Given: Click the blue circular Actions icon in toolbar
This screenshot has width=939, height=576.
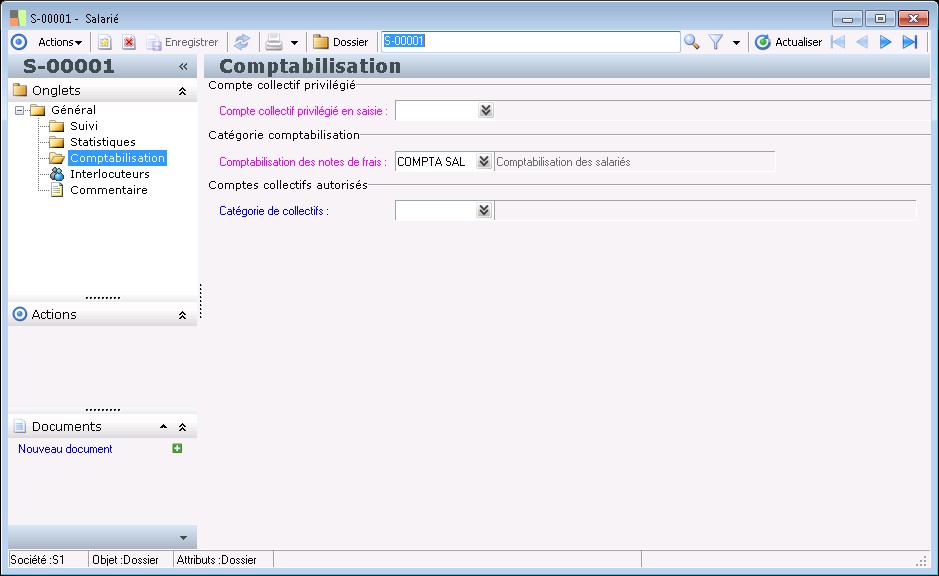Looking at the screenshot, I should point(19,42).
